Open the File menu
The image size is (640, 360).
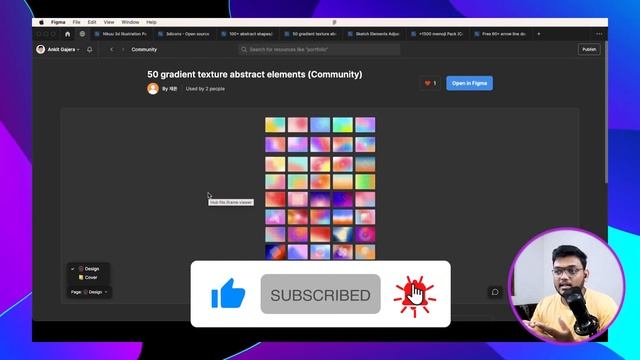click(x=76, y=22)
